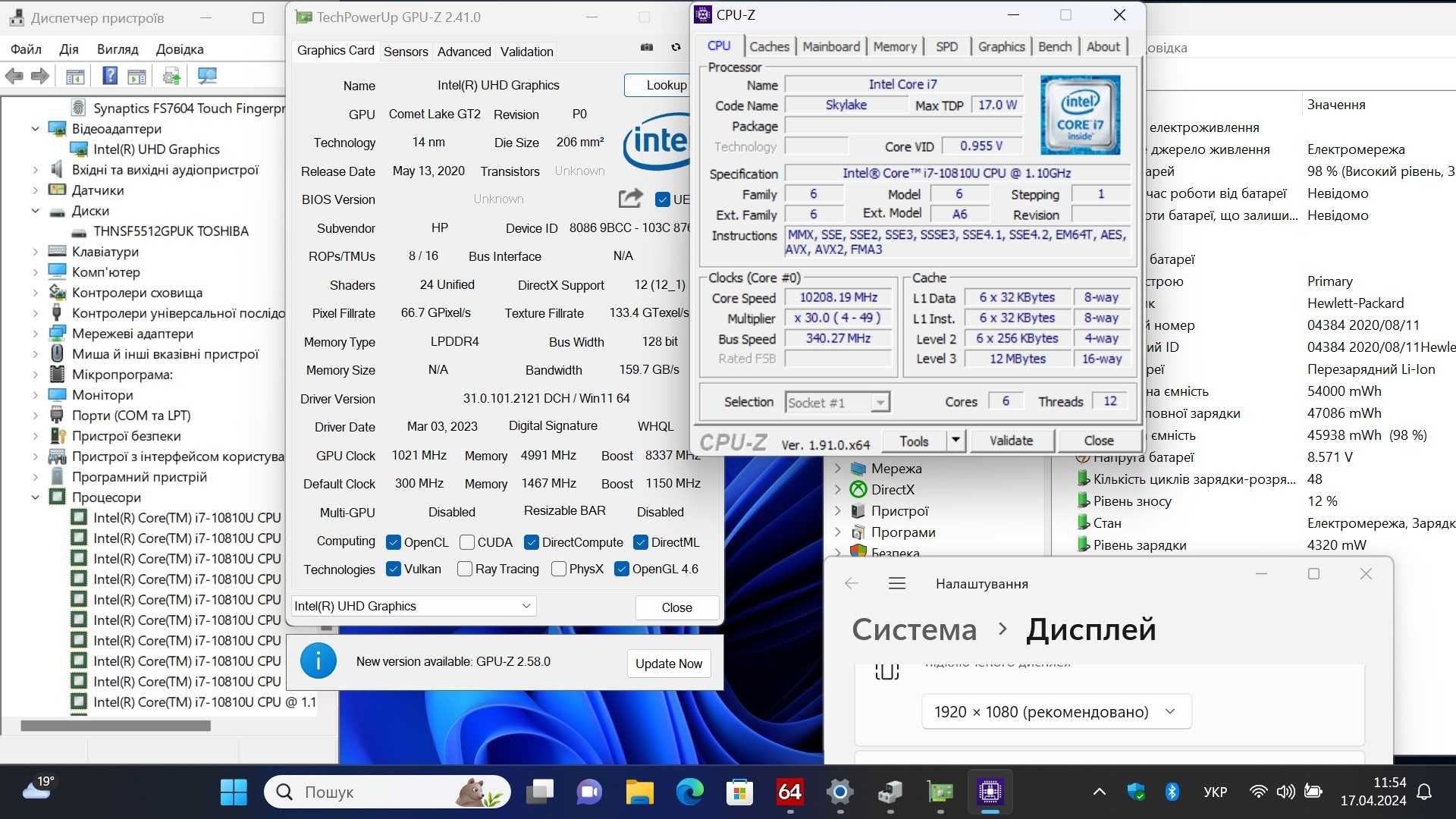Viewport: 1456px width, 819px height.
Task: Click the update driver icon in Device Manager toolbar
Action: [x=171, y=76]
